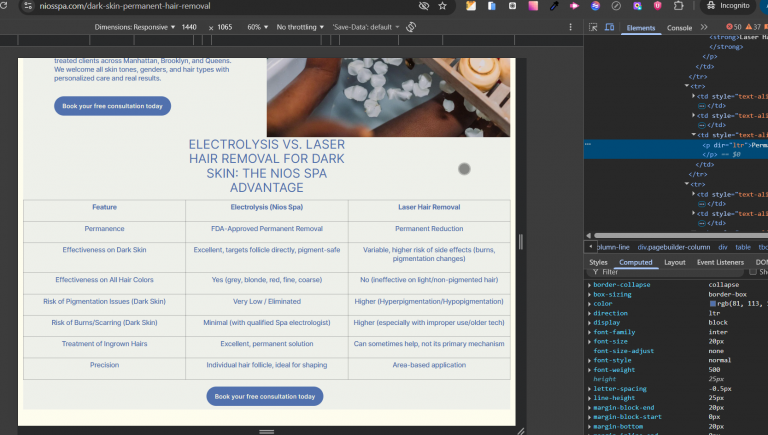Click the warning count 37 icon
Screen dimensions: 768x435
(x=753, y=27)
